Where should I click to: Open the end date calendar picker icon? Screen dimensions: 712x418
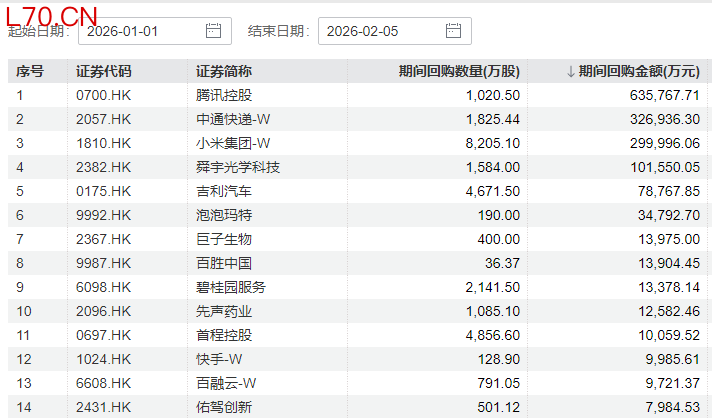tap(453, 31)
